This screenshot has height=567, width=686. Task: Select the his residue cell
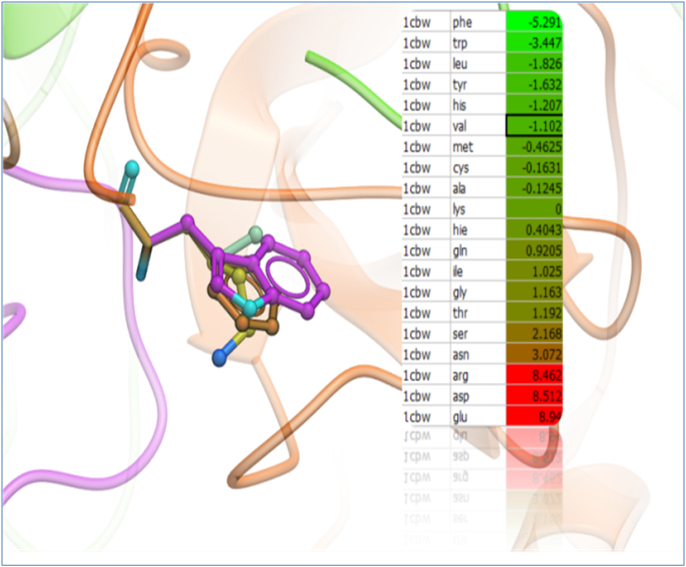click(477, 104)
